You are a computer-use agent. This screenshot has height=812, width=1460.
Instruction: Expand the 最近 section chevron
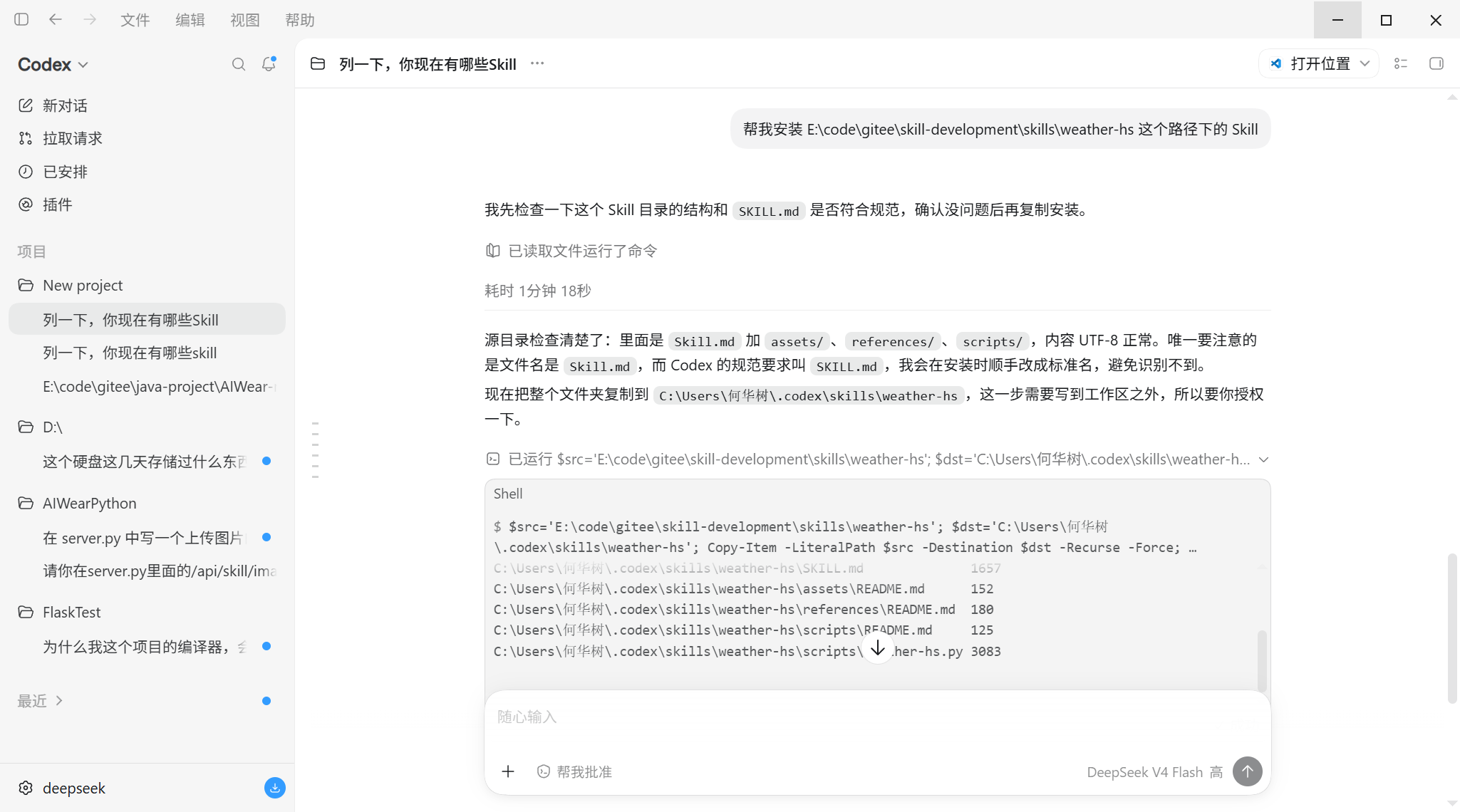[x=59, y=701]
